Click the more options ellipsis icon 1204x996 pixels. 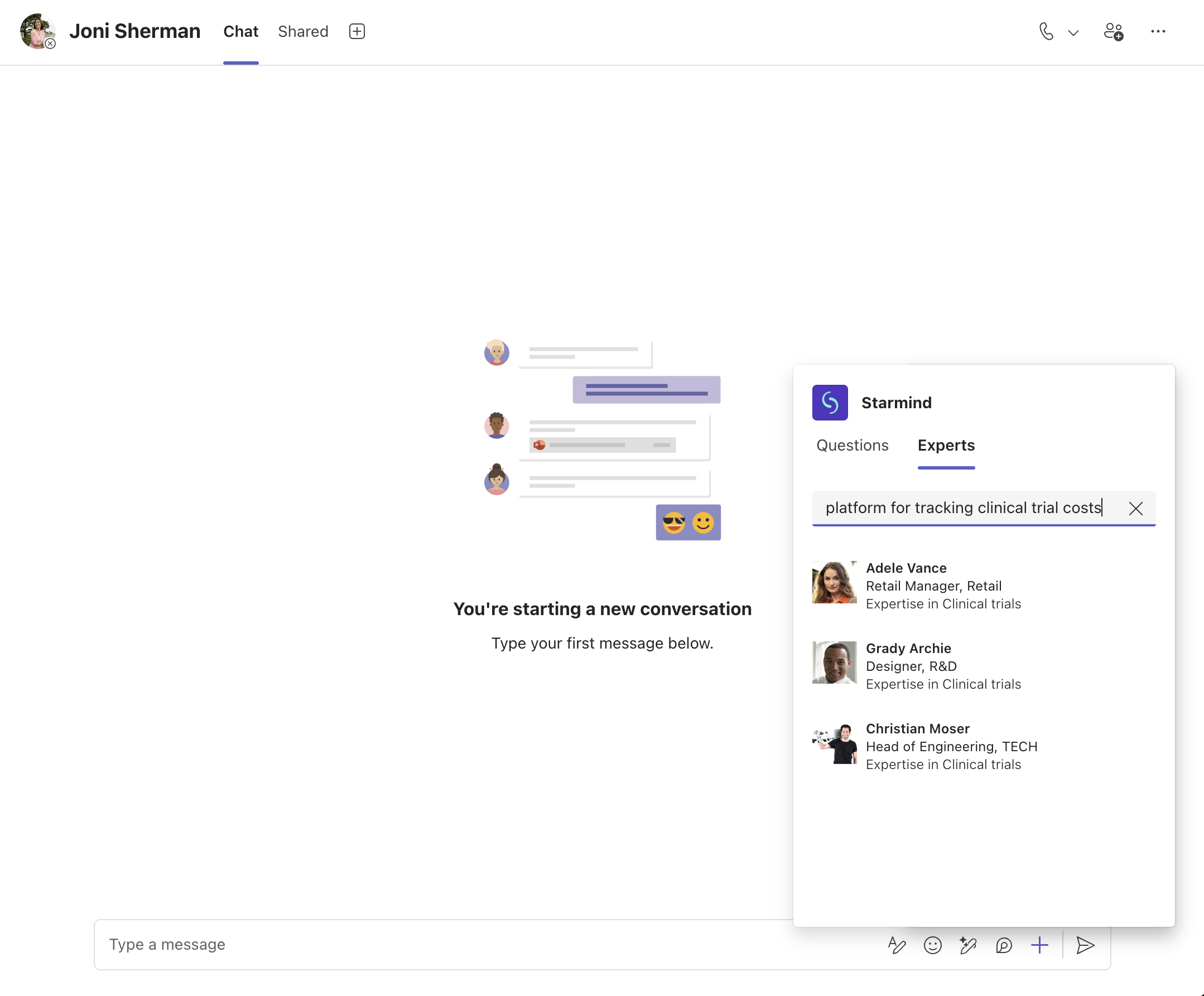coord(1159,31)
